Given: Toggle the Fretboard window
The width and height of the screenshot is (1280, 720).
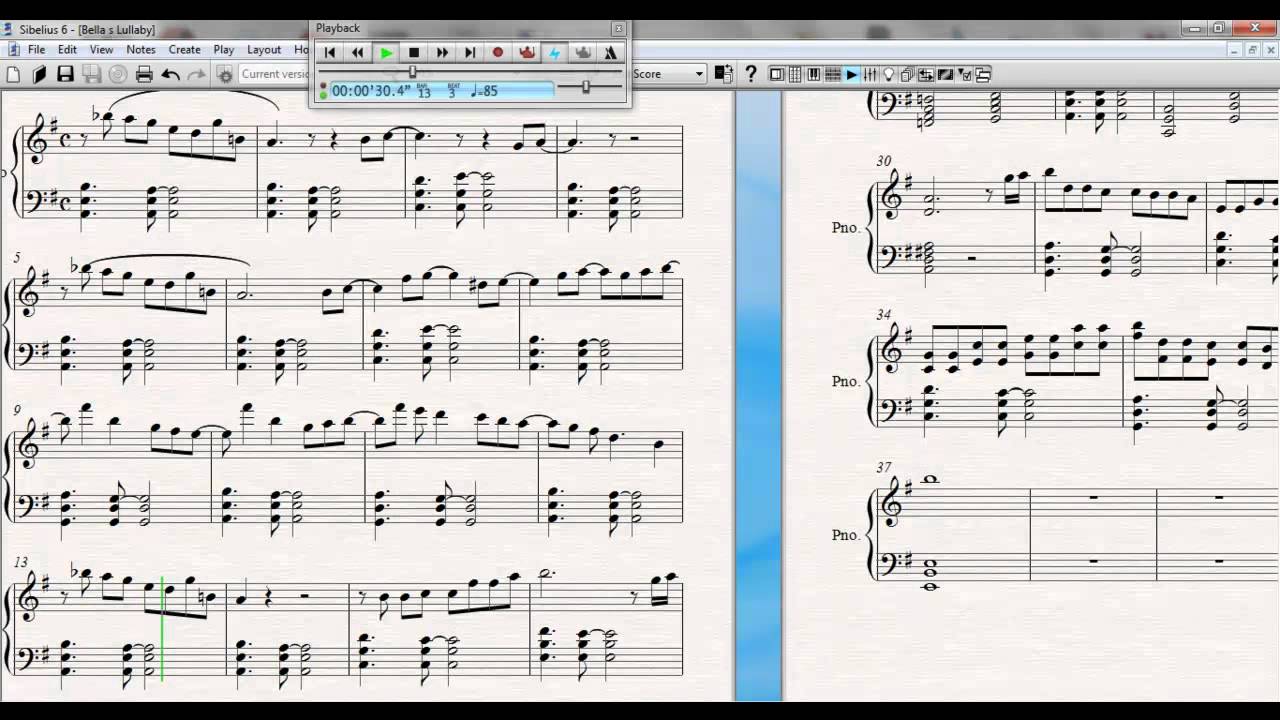Looking at the screenshot, I should (x=832, y=74).
